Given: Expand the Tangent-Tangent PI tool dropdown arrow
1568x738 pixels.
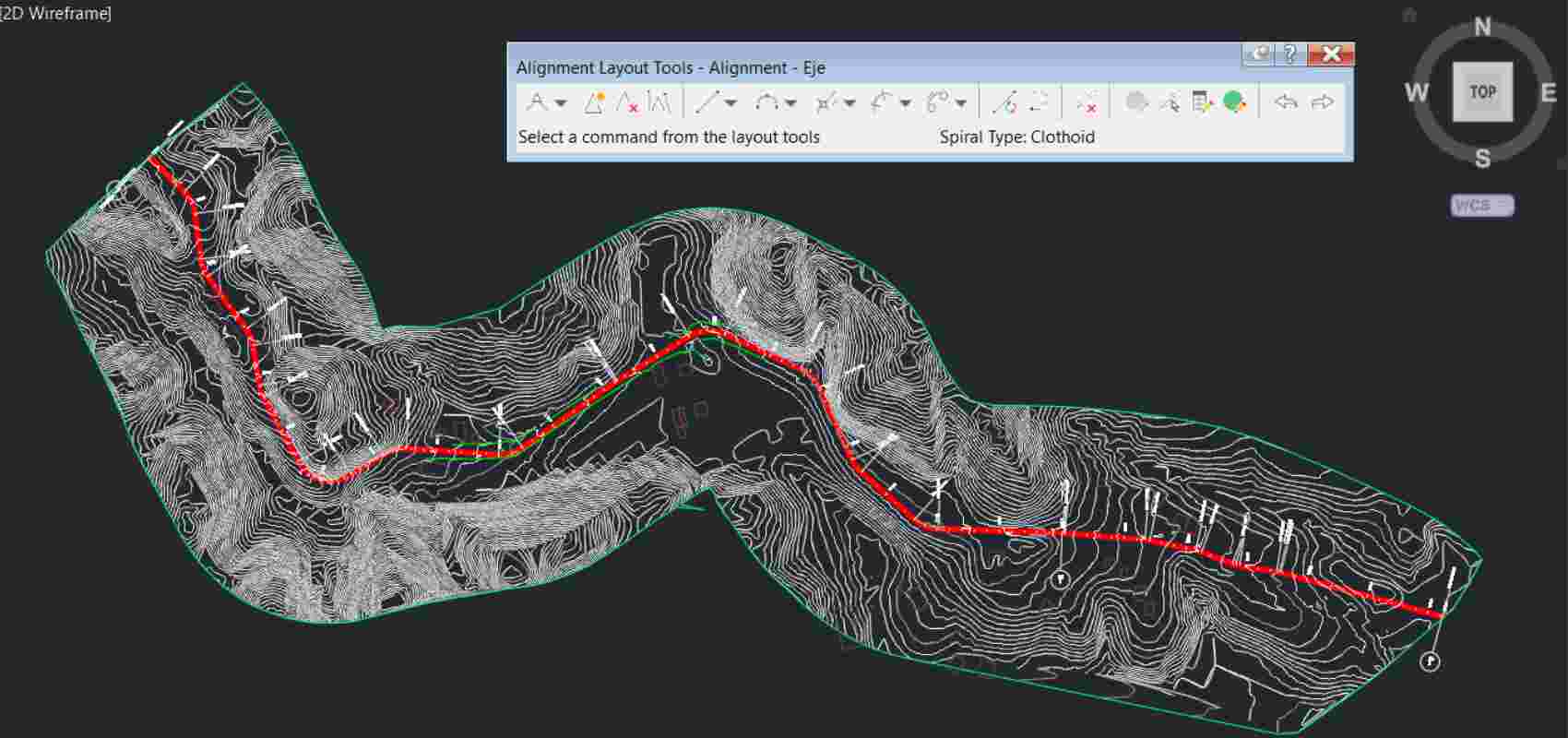Looking at the screenshot, I should coord(561,103).
